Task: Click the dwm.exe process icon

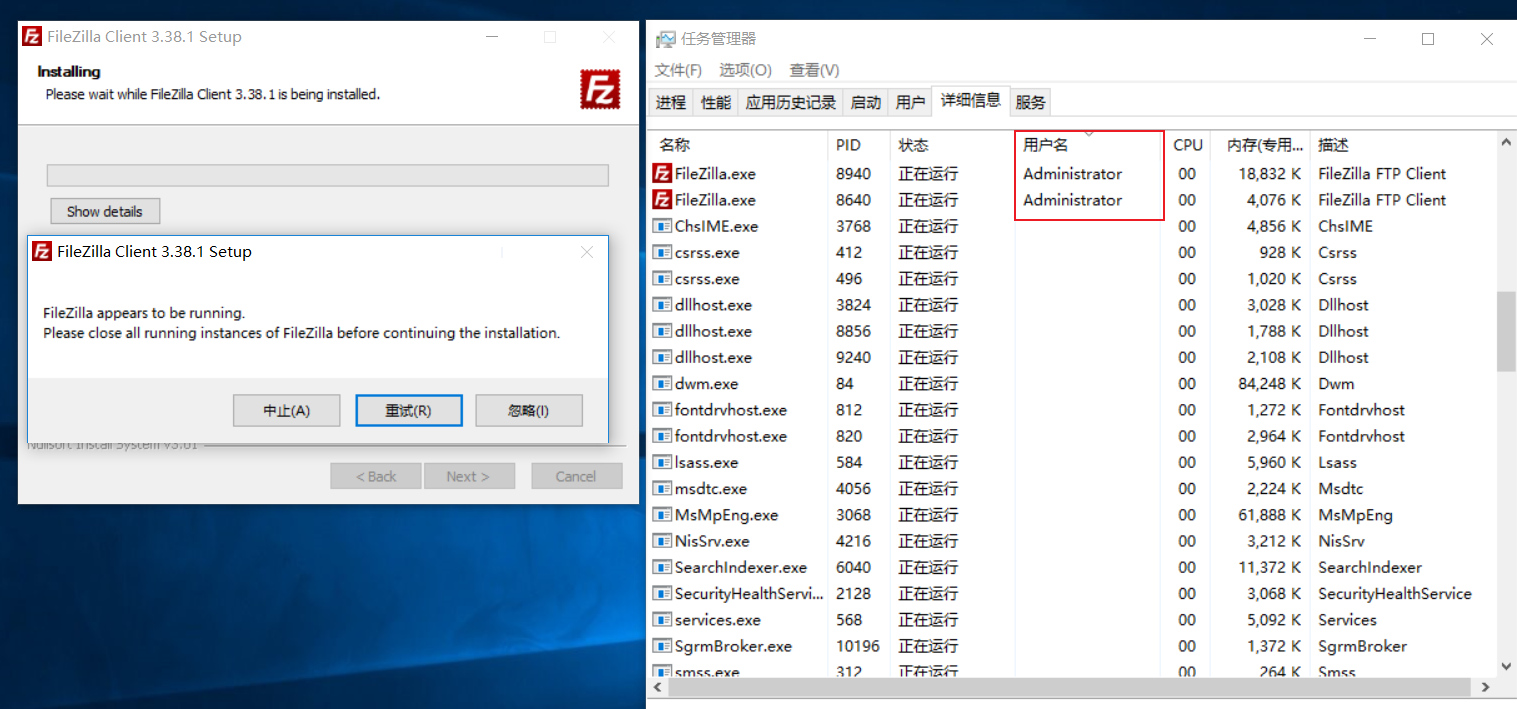Action: point(661,383)
